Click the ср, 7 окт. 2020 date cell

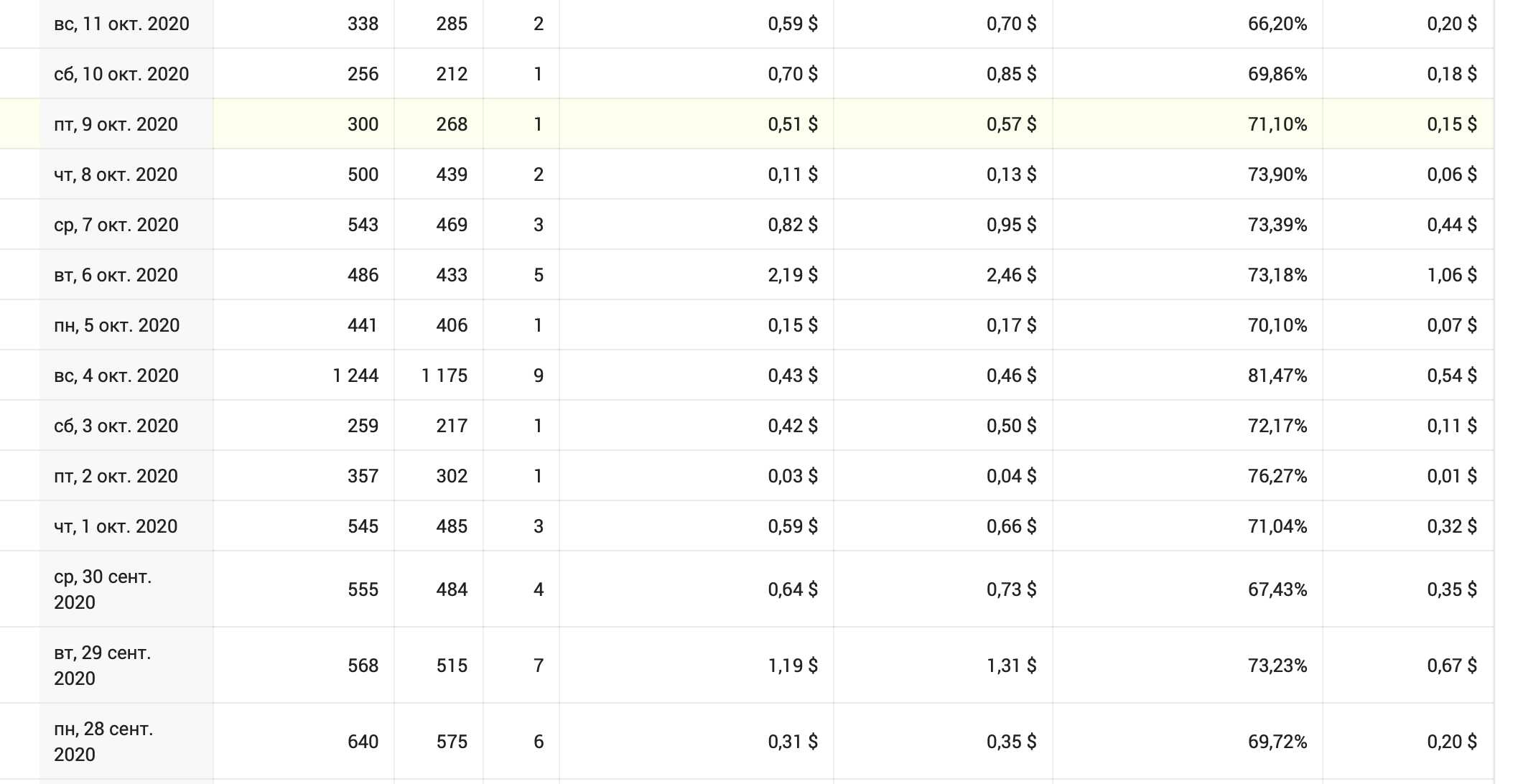(116, 225)
